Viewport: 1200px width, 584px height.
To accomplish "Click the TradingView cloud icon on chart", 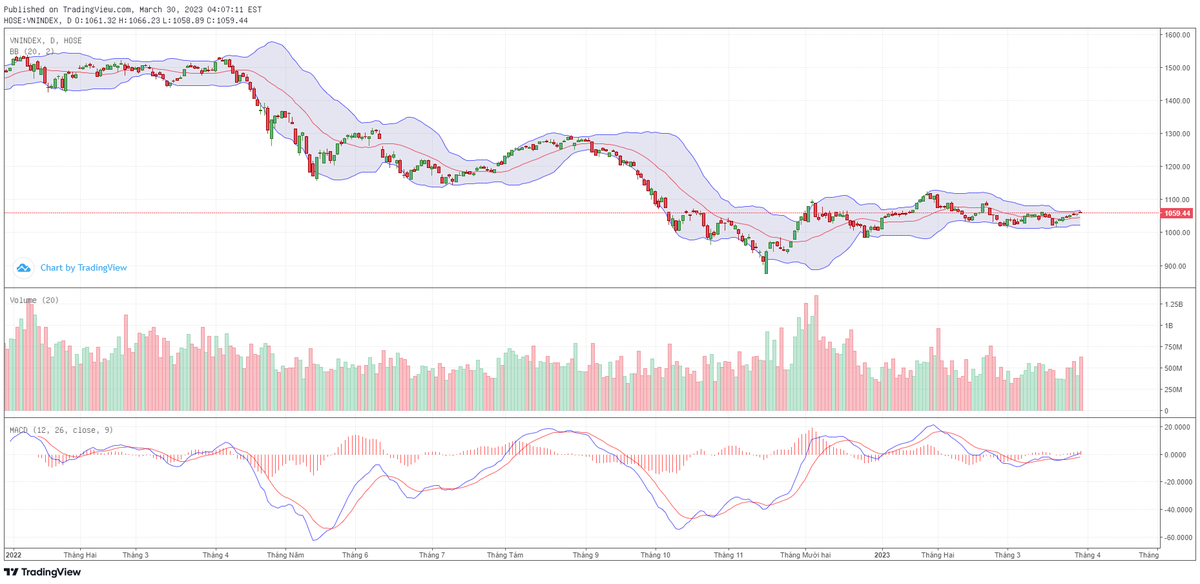I will (23, 268).
